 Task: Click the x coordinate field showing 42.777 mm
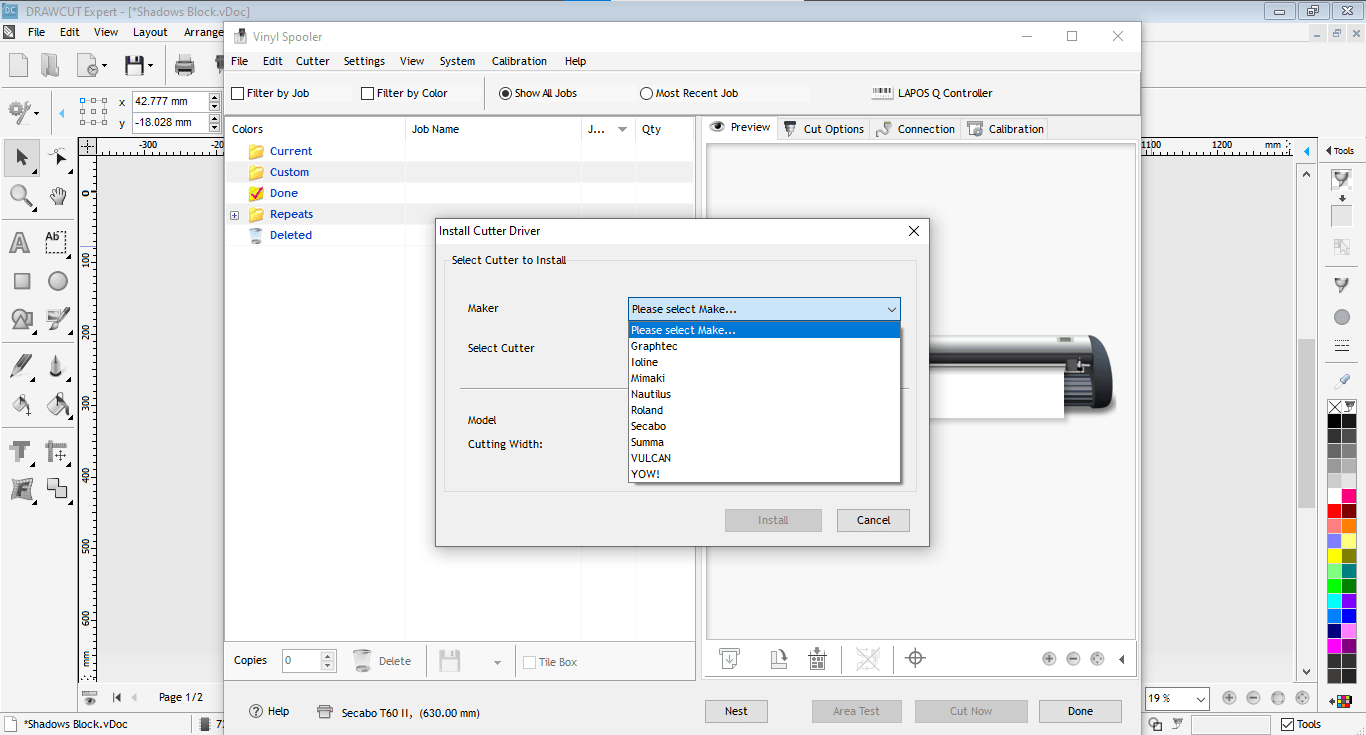tap(170, 102)
